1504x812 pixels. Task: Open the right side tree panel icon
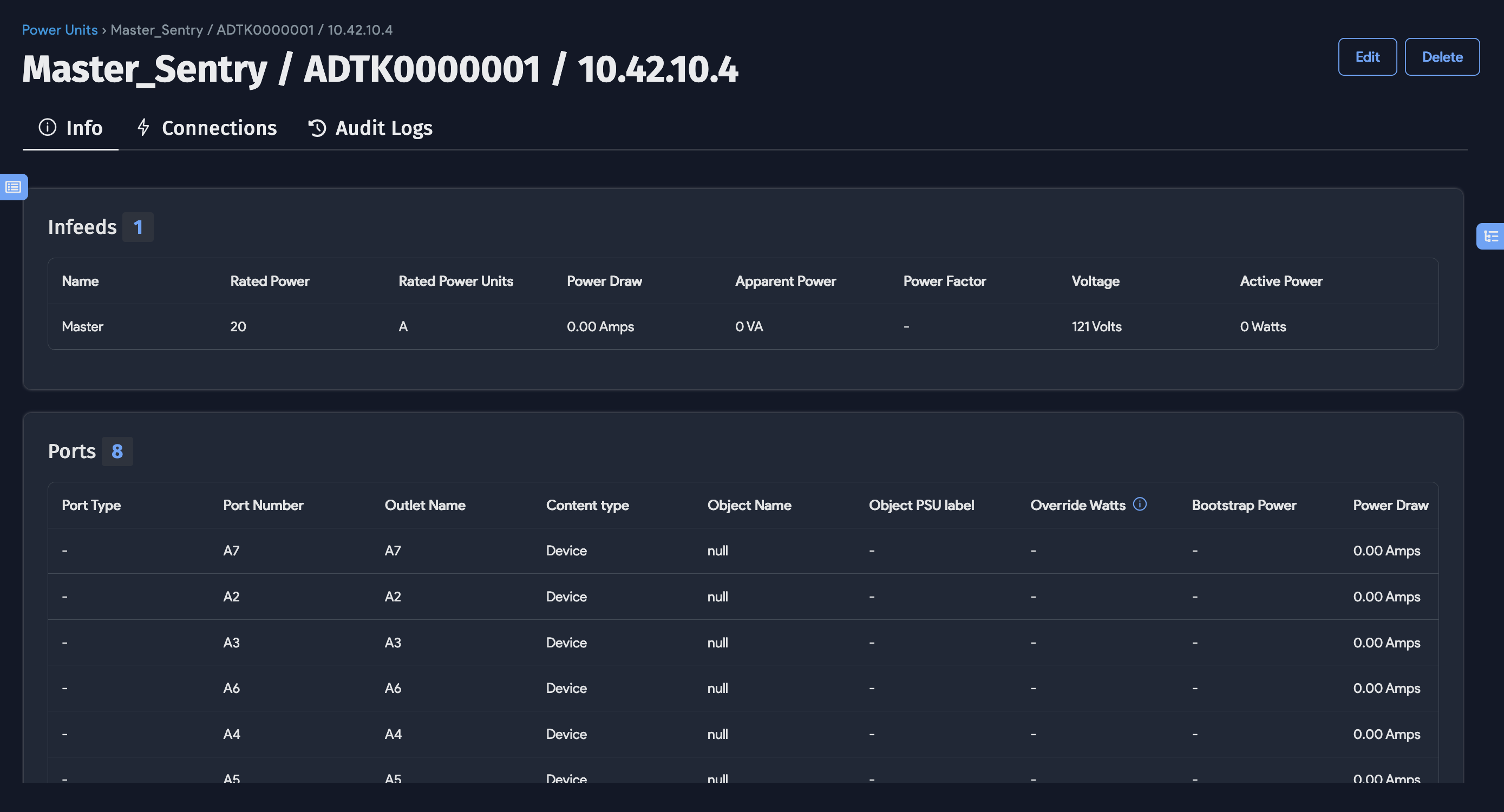(x=1490, y=237)
